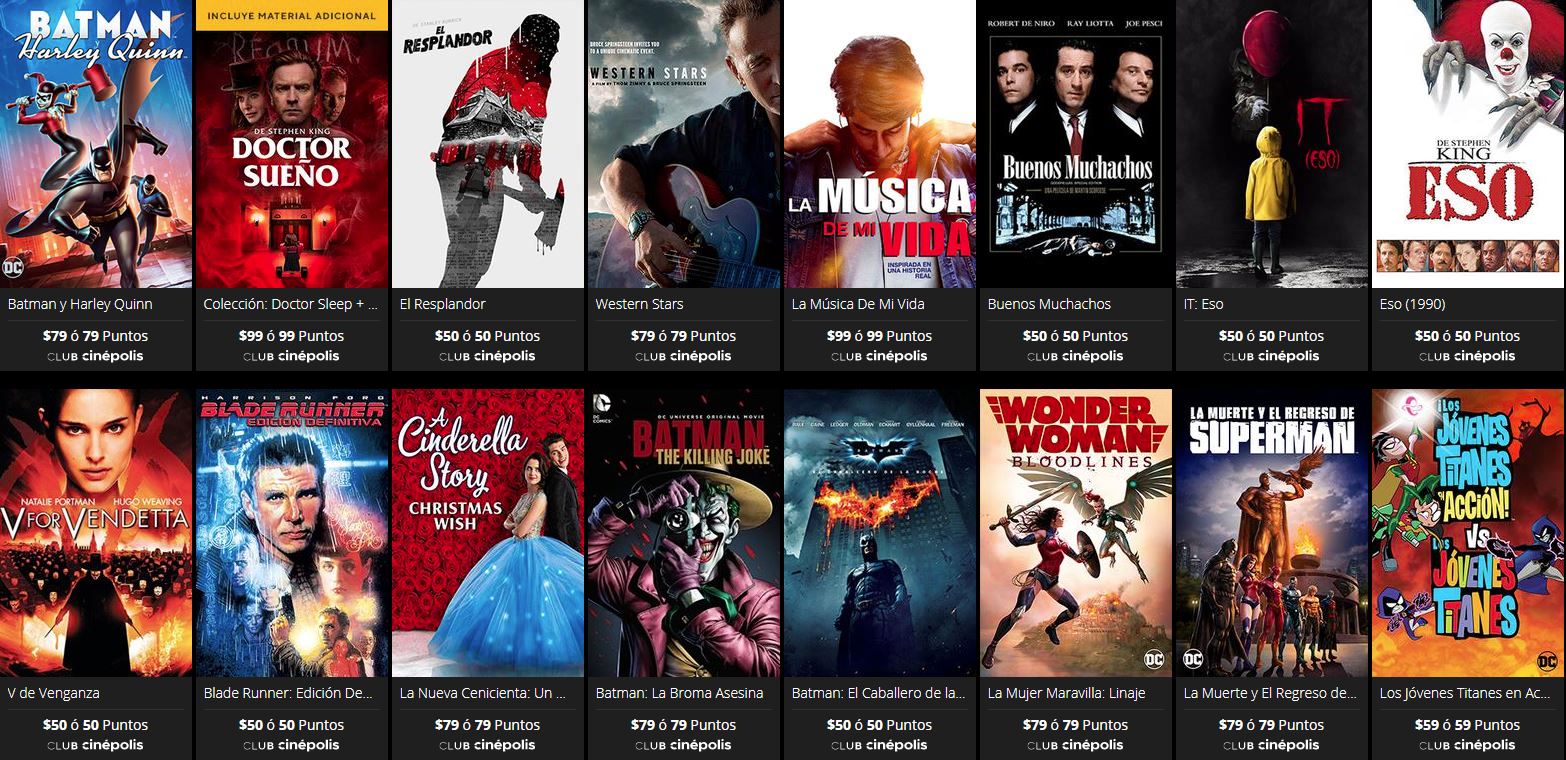Select the Buenos Muchachos poster
The width and height of the screenshot is (1566, 760).
tap(1076, 144)
